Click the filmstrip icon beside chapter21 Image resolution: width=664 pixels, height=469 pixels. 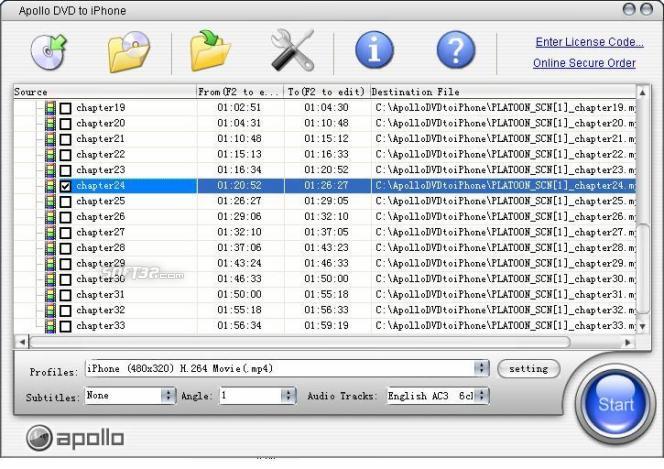(x=50, y=139)
